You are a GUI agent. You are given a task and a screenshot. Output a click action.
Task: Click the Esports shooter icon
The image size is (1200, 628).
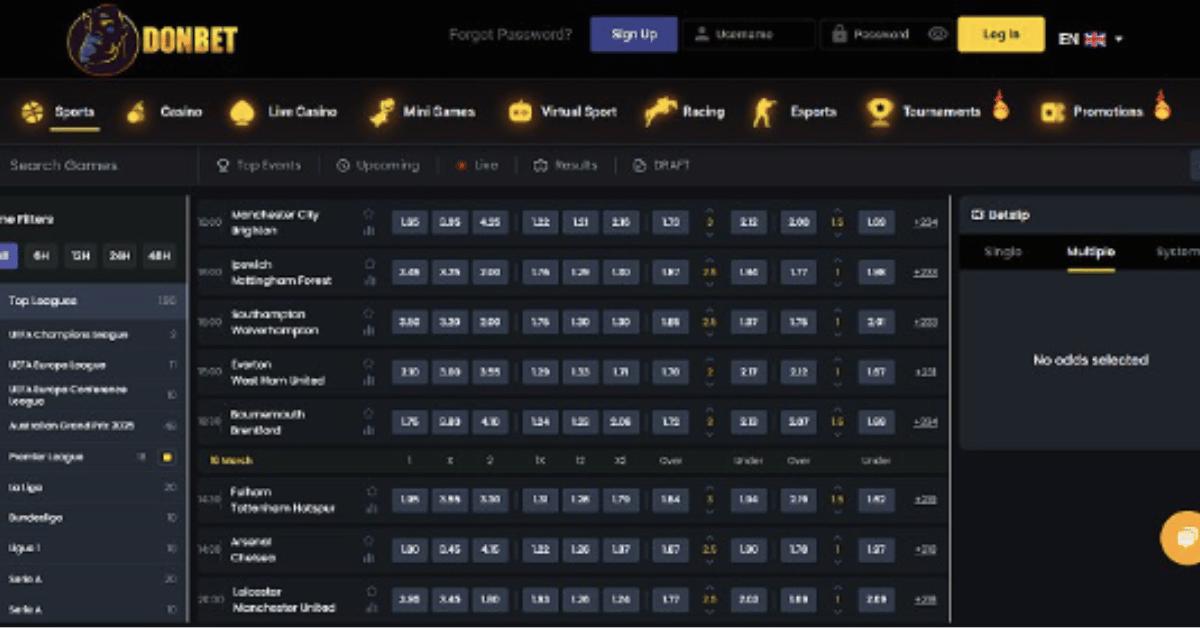(764, 112)
